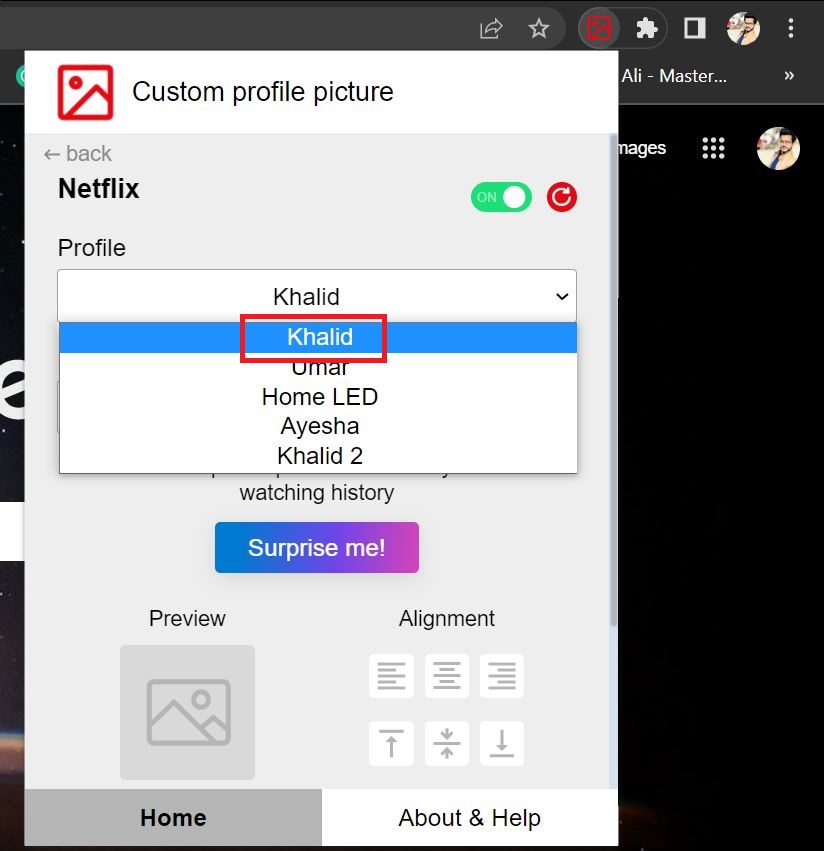Turn off the Netflix toggle

click(501, 197)
